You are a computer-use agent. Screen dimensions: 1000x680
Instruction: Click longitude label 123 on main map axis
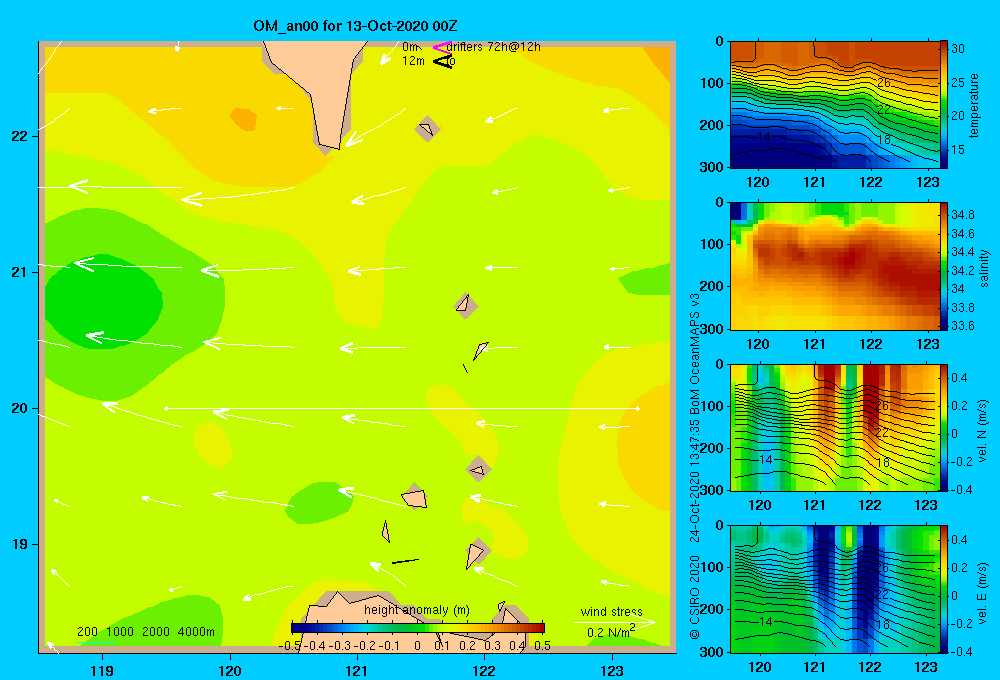(x=612, y=670)
